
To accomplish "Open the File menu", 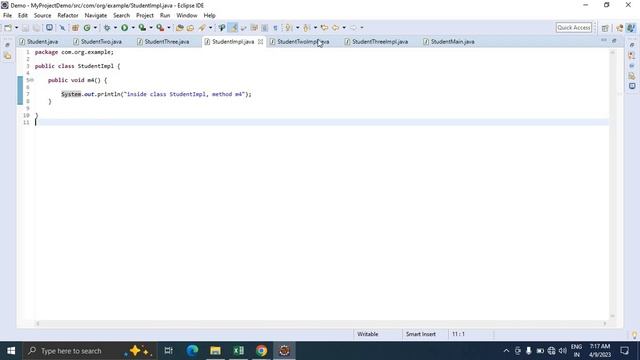I will click(7, 16).
